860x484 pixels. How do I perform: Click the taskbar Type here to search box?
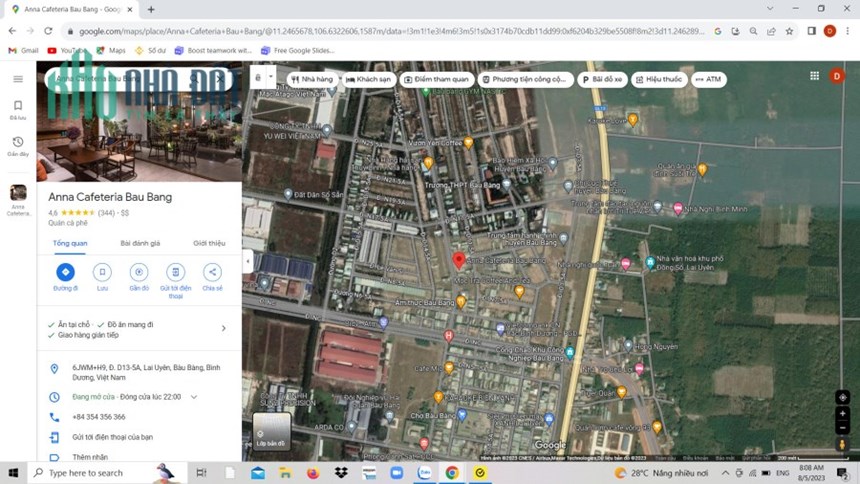click(107, 473)
